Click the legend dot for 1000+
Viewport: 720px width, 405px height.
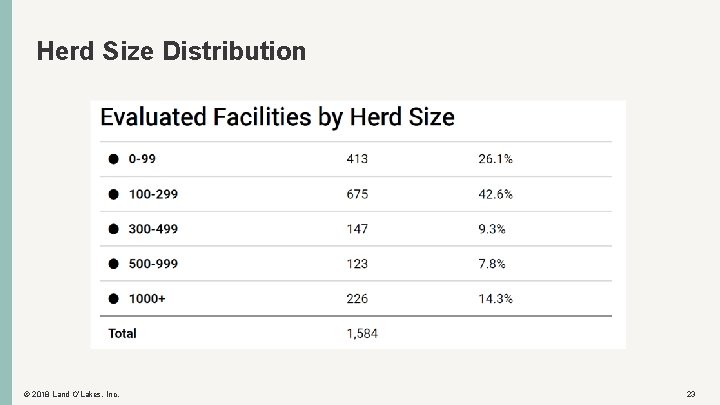[113, 298]
